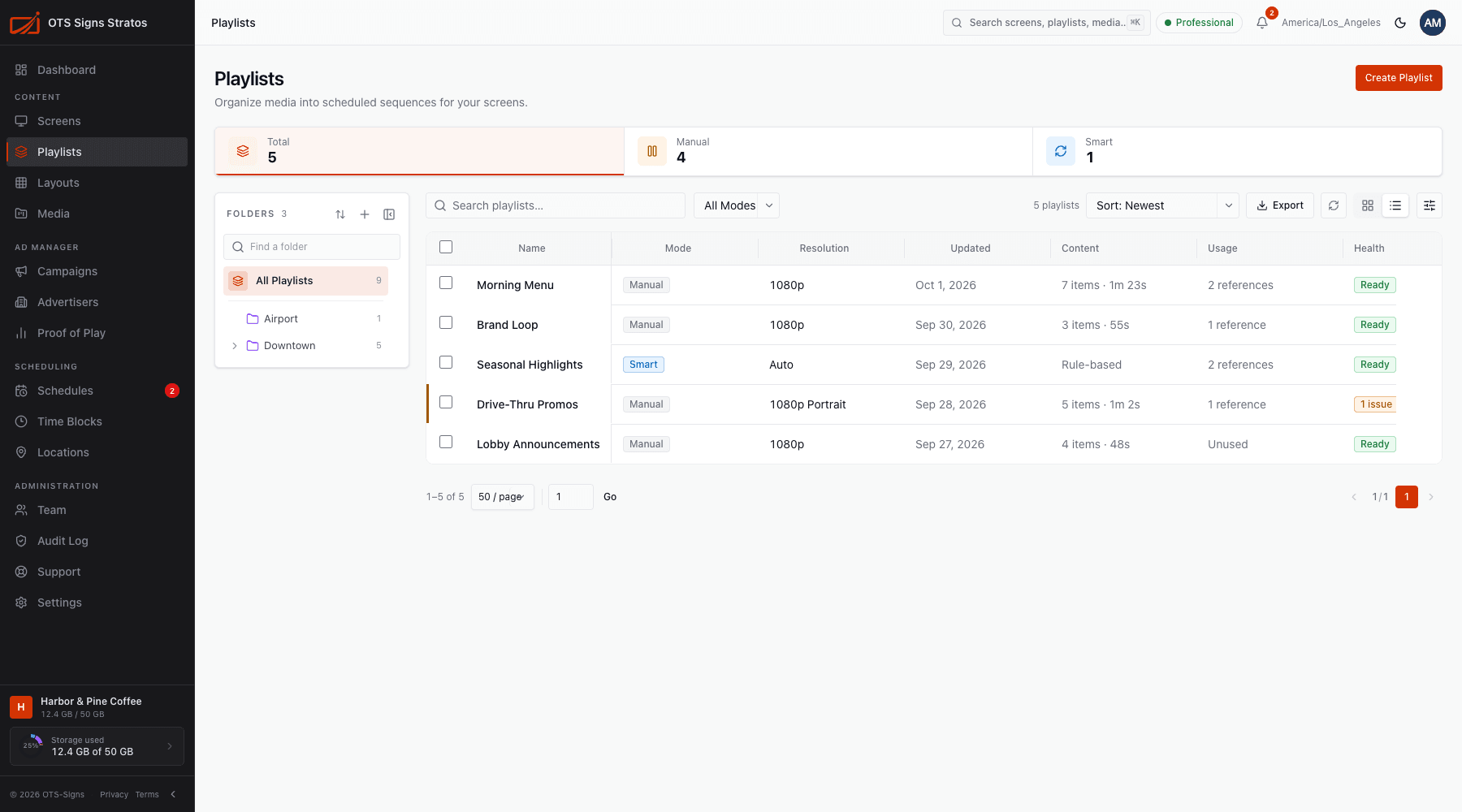Check the Seasonal Highlights row checkbox
Screen dimensions: 1462x812
coord(446,362)
